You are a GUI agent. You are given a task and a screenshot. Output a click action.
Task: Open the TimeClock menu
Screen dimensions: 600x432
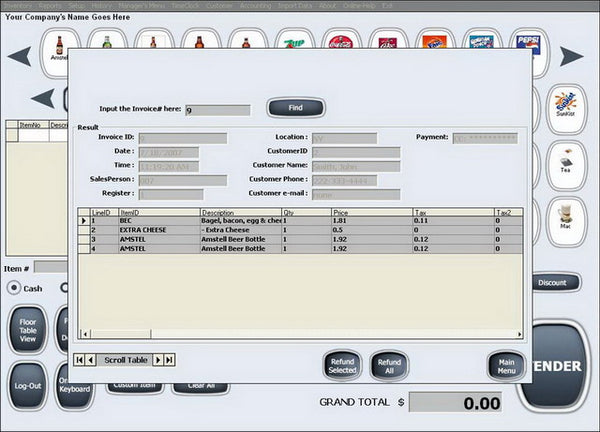[x=186, y=6]
